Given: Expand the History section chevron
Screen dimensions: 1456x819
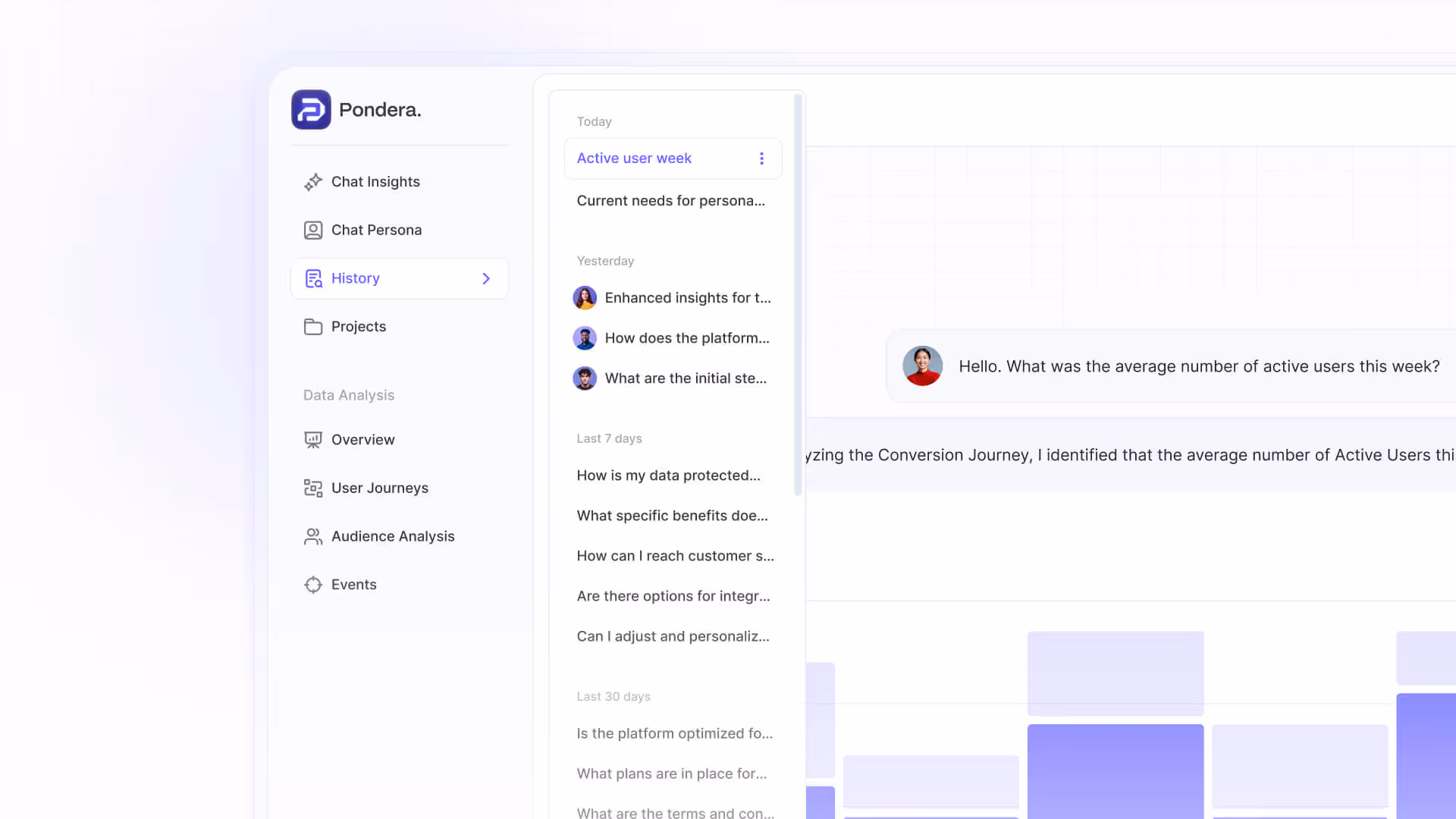Looking at the screenshot, I should (x=486, y=278).
